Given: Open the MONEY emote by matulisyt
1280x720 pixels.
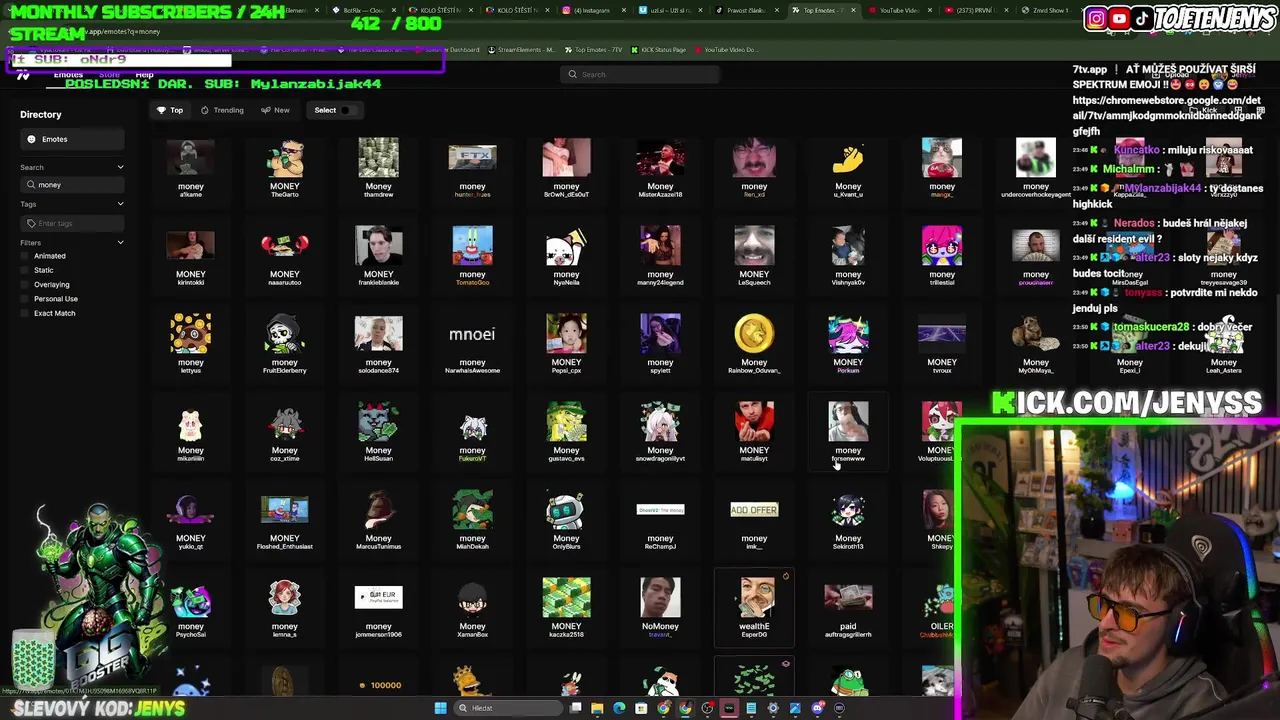Looking at the screenshot, I should [754, 431].
